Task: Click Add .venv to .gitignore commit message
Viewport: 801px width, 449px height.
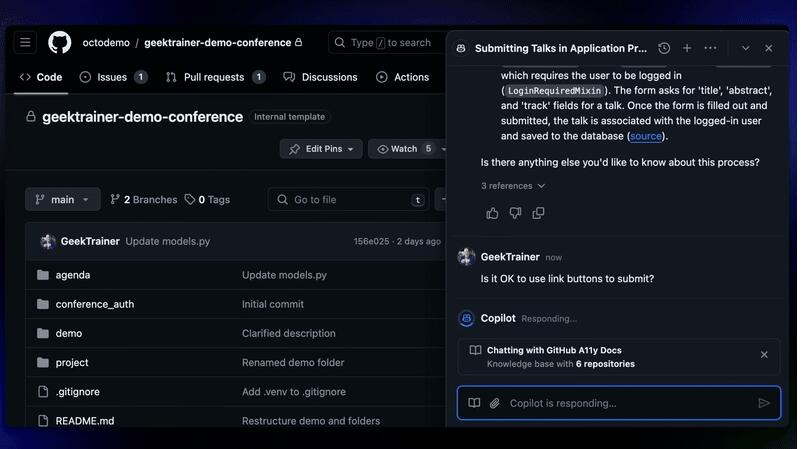Action: [x=294, y=391]
